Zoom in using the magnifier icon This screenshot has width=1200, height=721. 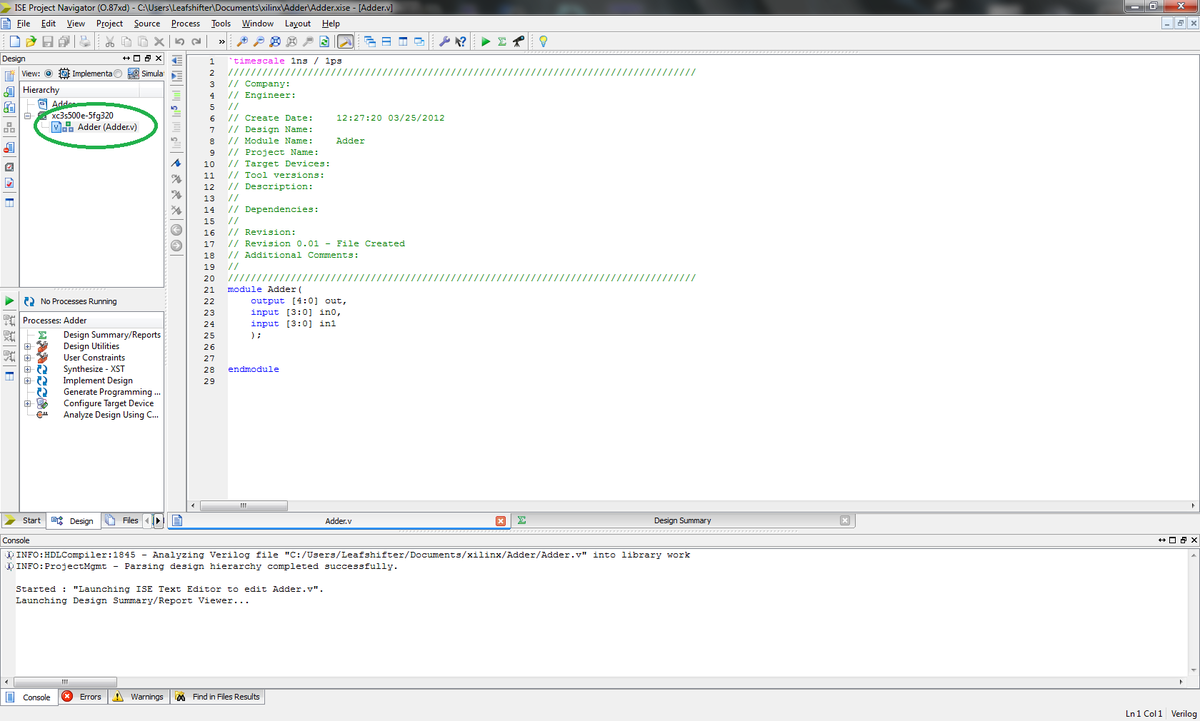pyautogui.click(x=241, y=41)
